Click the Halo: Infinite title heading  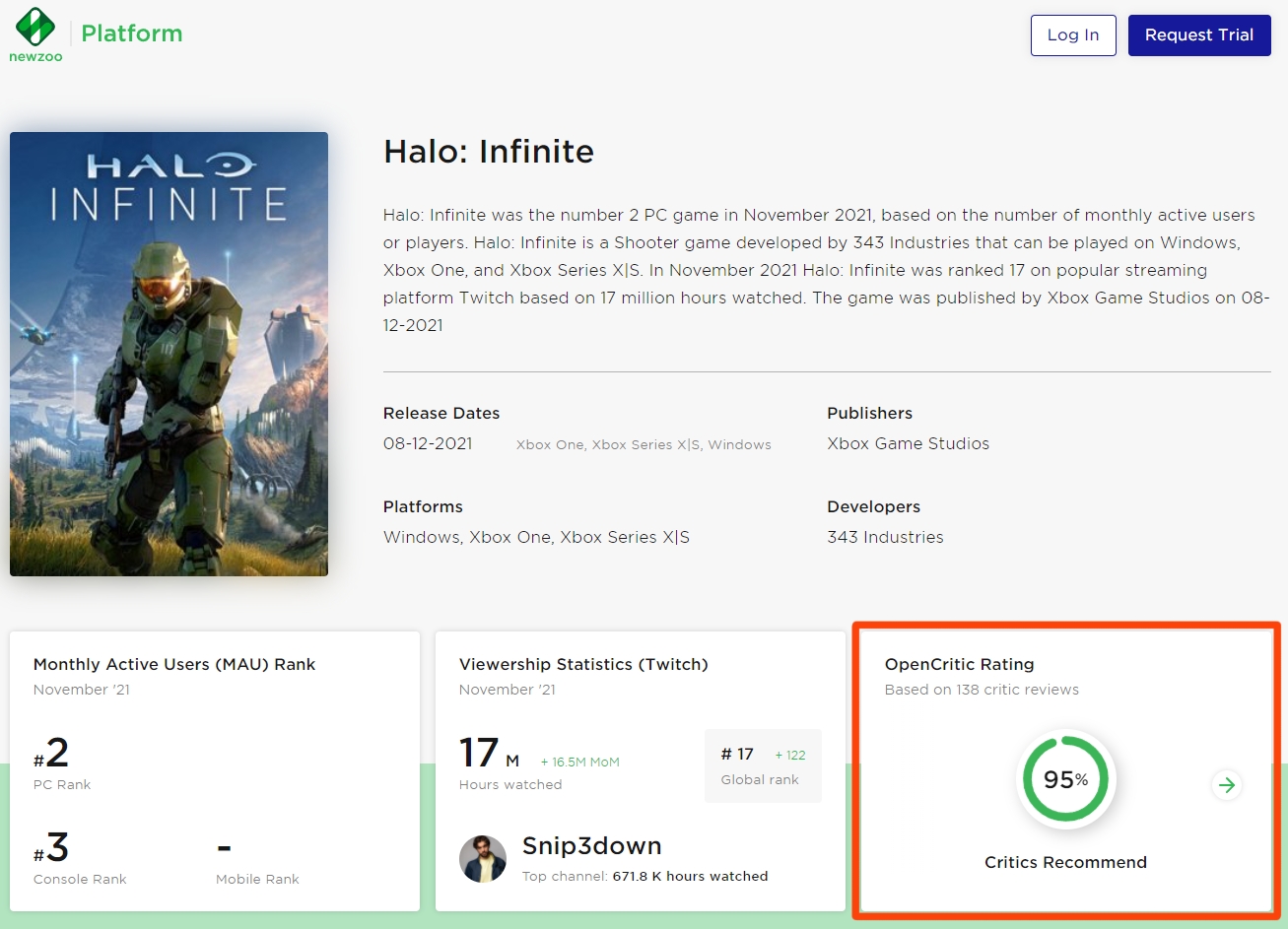tap(489, 152)
